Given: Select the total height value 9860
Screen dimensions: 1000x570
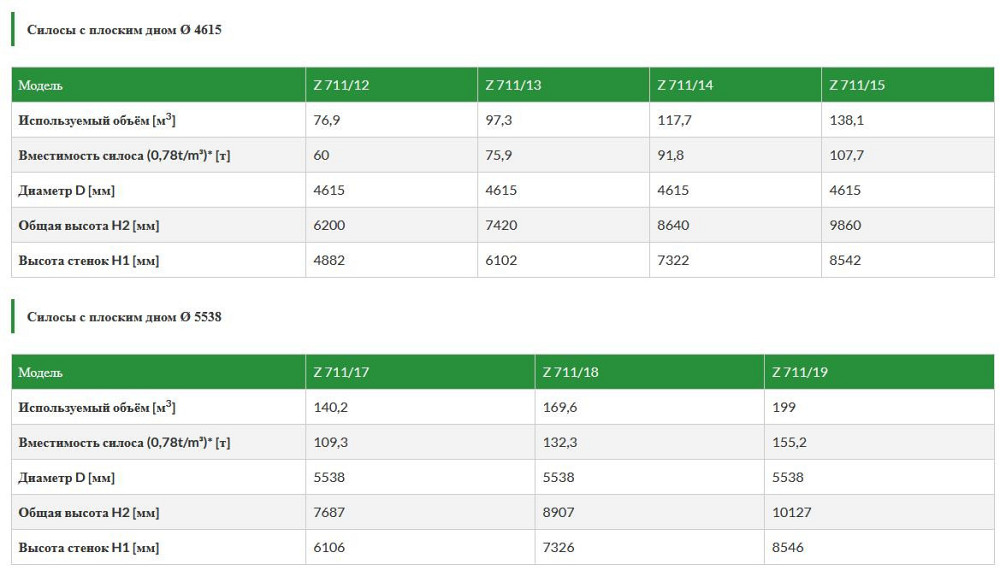Looking at the screenshot, I should point(845,225).
